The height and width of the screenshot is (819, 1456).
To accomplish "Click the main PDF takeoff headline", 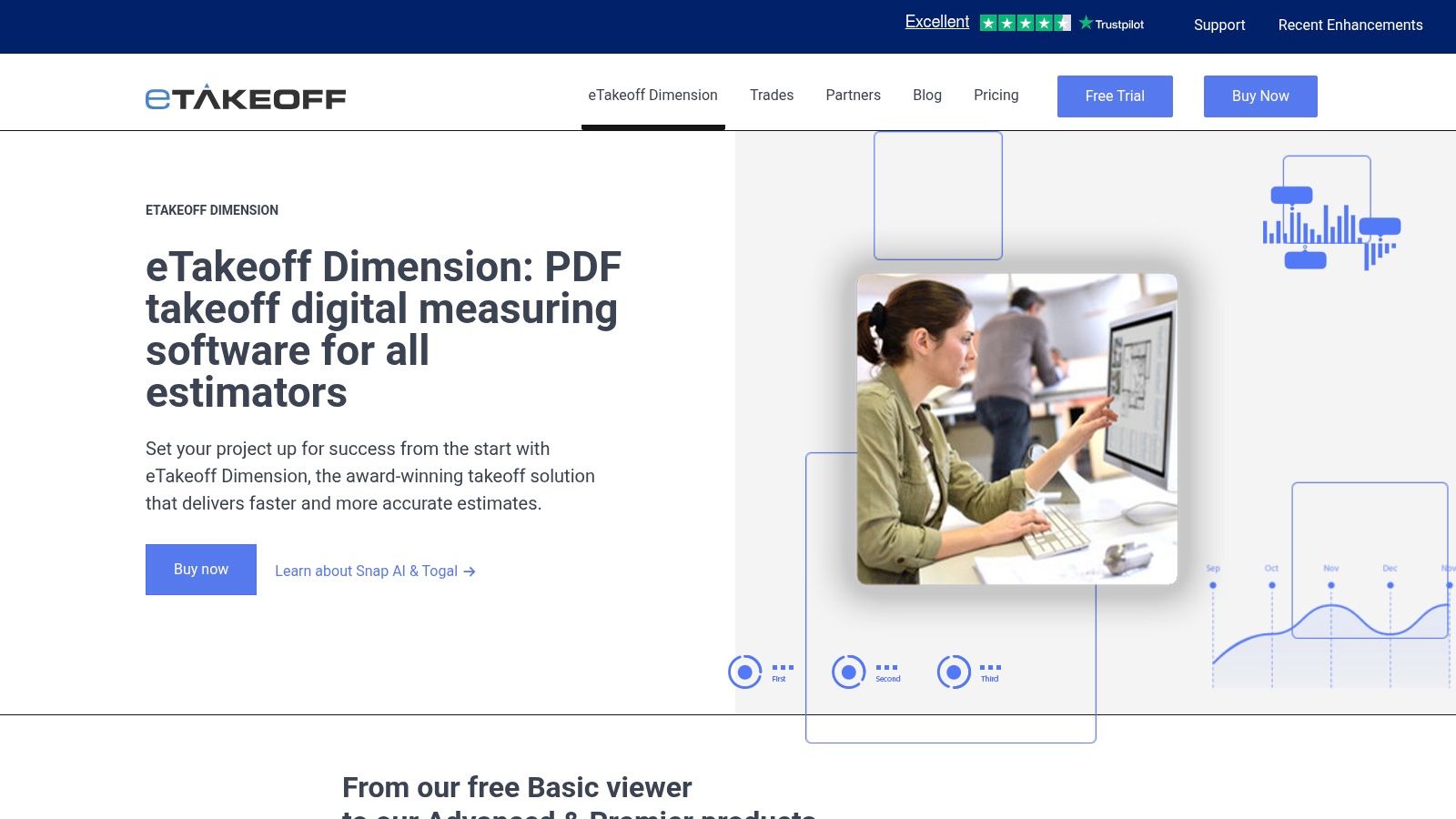I will point(383,329).
